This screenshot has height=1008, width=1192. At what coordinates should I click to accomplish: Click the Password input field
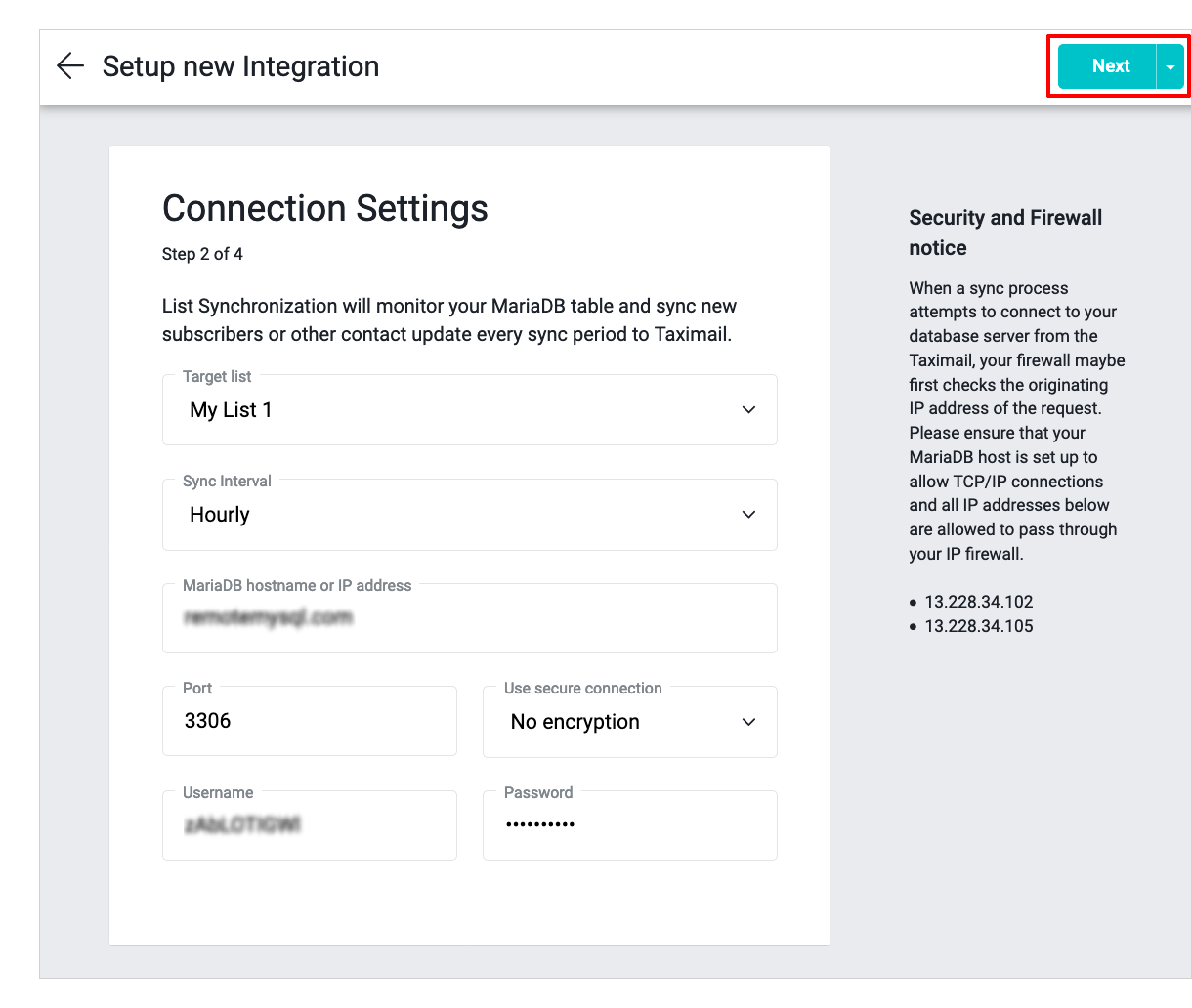click(629, 825)
